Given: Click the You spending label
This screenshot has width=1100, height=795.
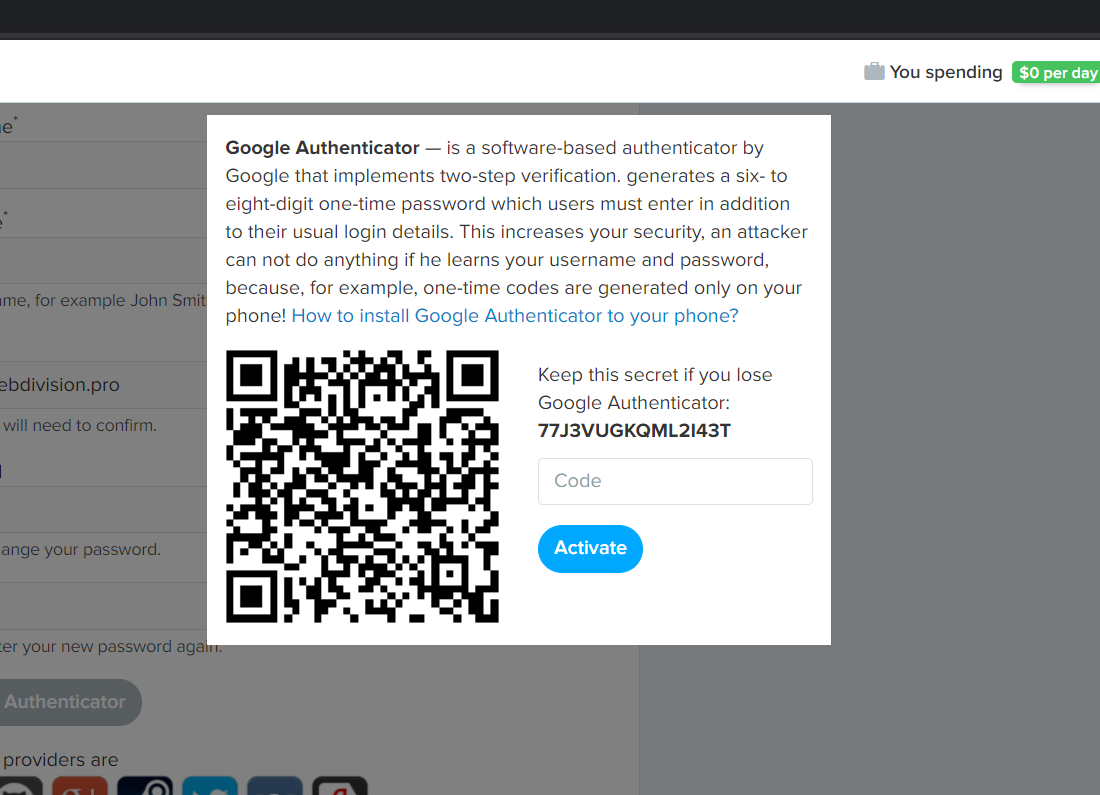Looking at the screenshot, I should [945, 72].
